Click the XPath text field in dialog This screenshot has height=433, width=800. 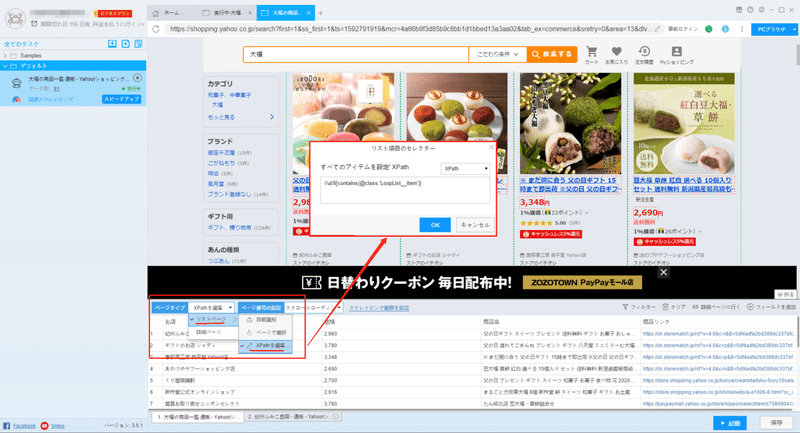405,190
